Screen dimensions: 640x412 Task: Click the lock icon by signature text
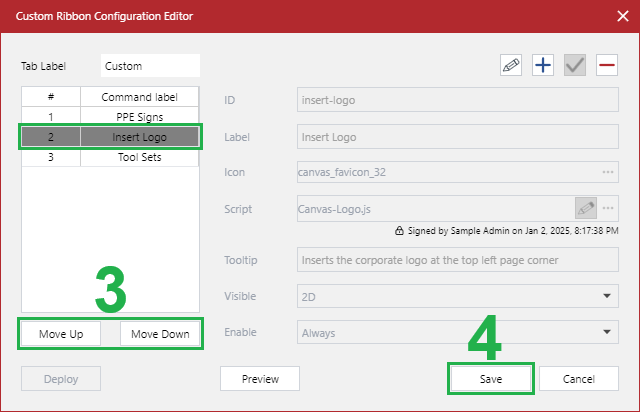pyautogui.click(x=400, y=229)
